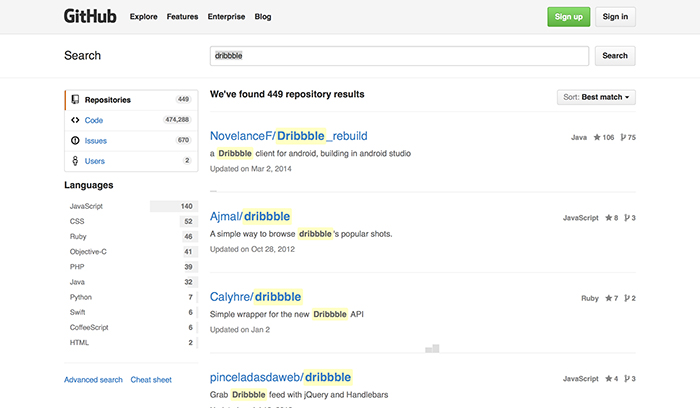Filter results by Ruby language
This screenshot has height=408, width=700.
click(x=131, y=237)
